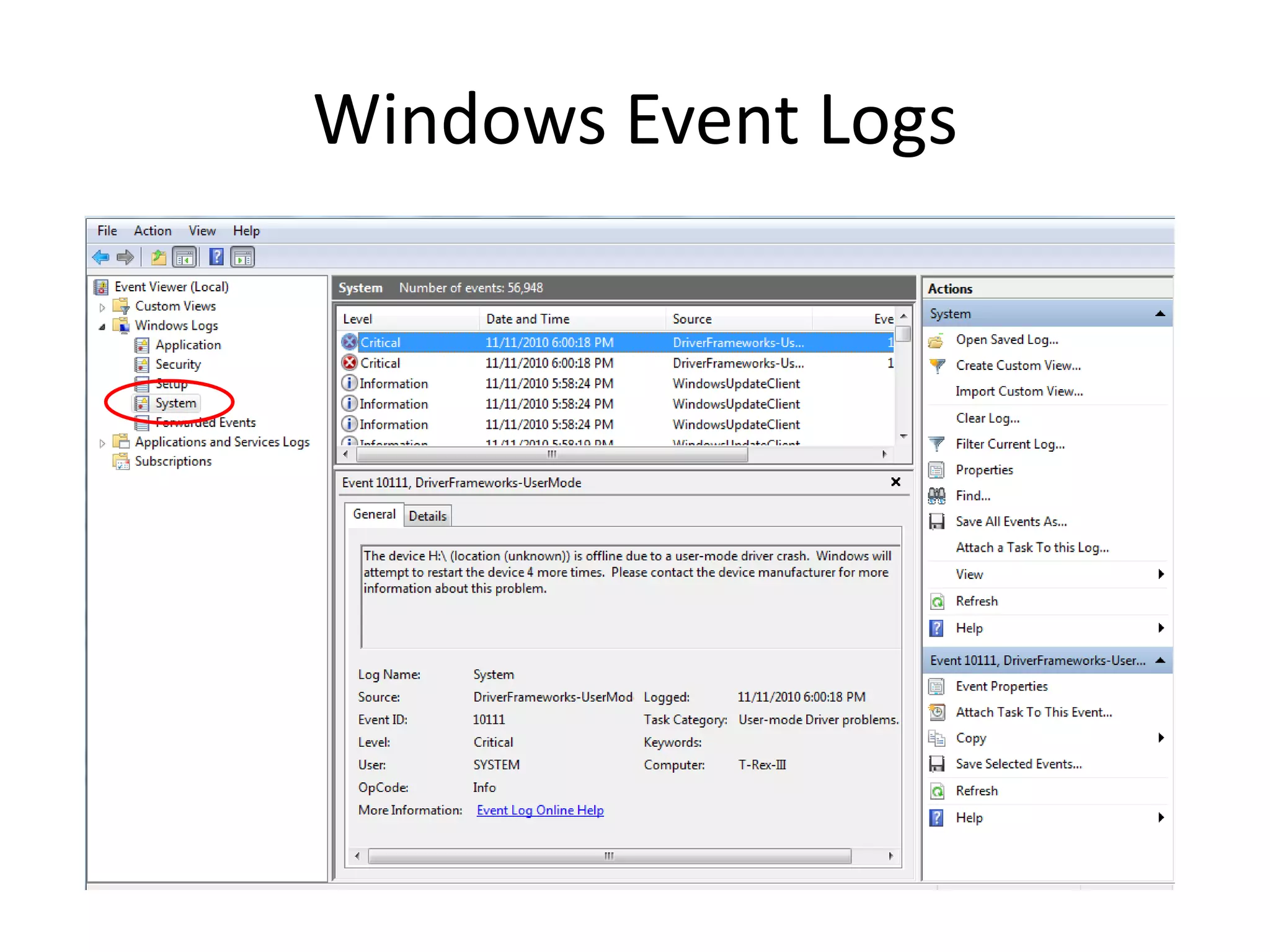The height and width of the screenshot is (952, 1270).
Task: Close the event preview pane with X
Action: click(895, 482)
